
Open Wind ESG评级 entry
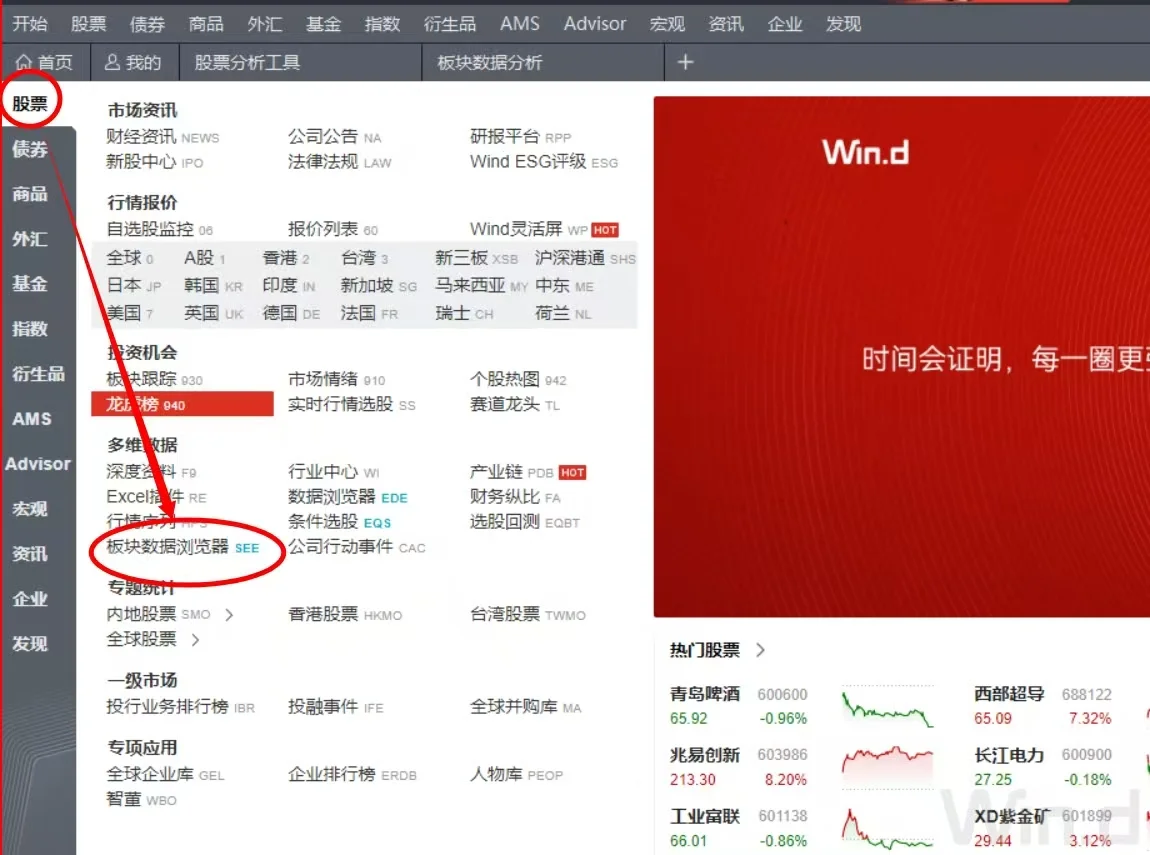coord(544,161)
